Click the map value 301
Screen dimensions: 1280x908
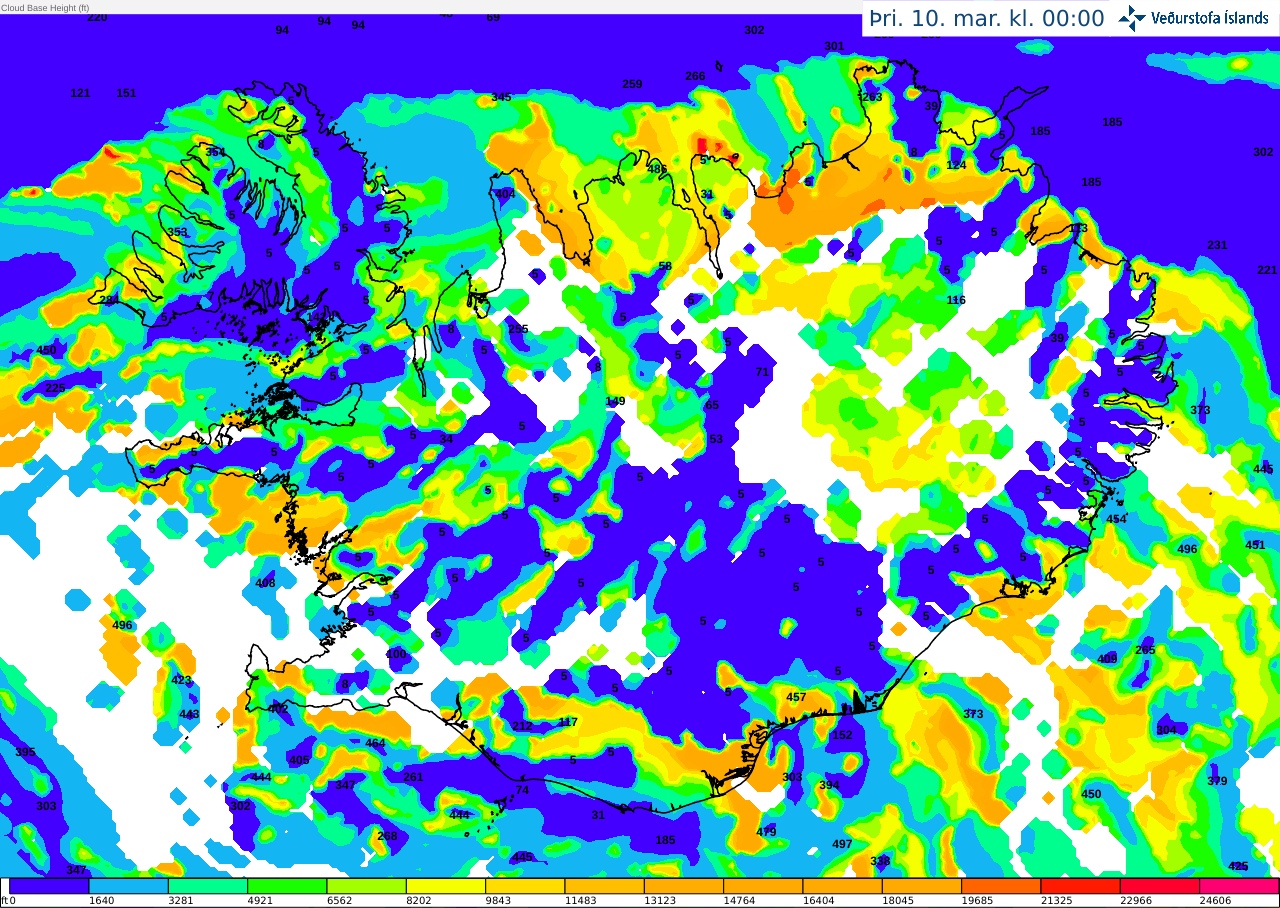(834, 46)
